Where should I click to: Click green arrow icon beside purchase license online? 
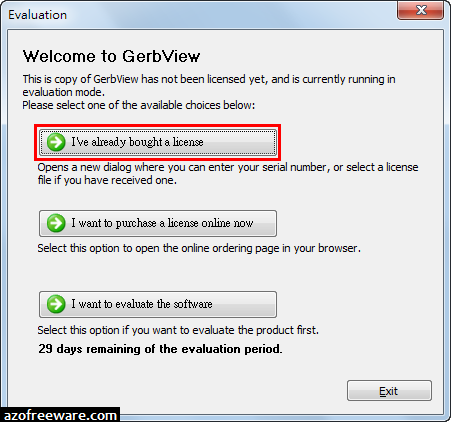pyautogui.click(x=56, y=223)
